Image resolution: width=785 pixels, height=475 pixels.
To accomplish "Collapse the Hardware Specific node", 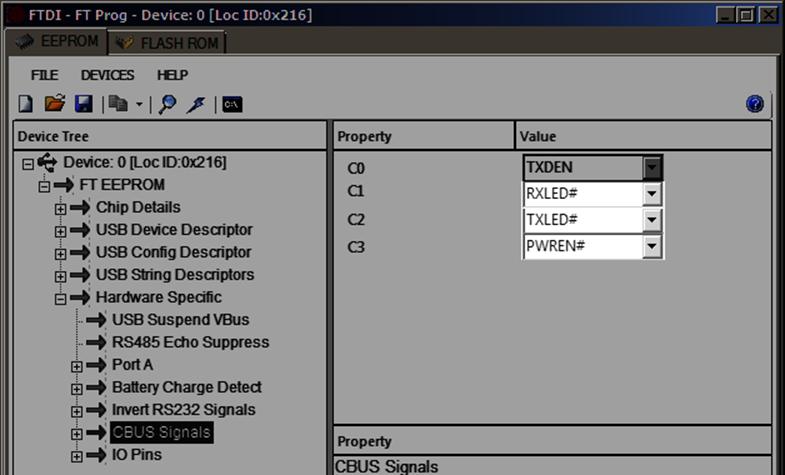I will (61, 299).
